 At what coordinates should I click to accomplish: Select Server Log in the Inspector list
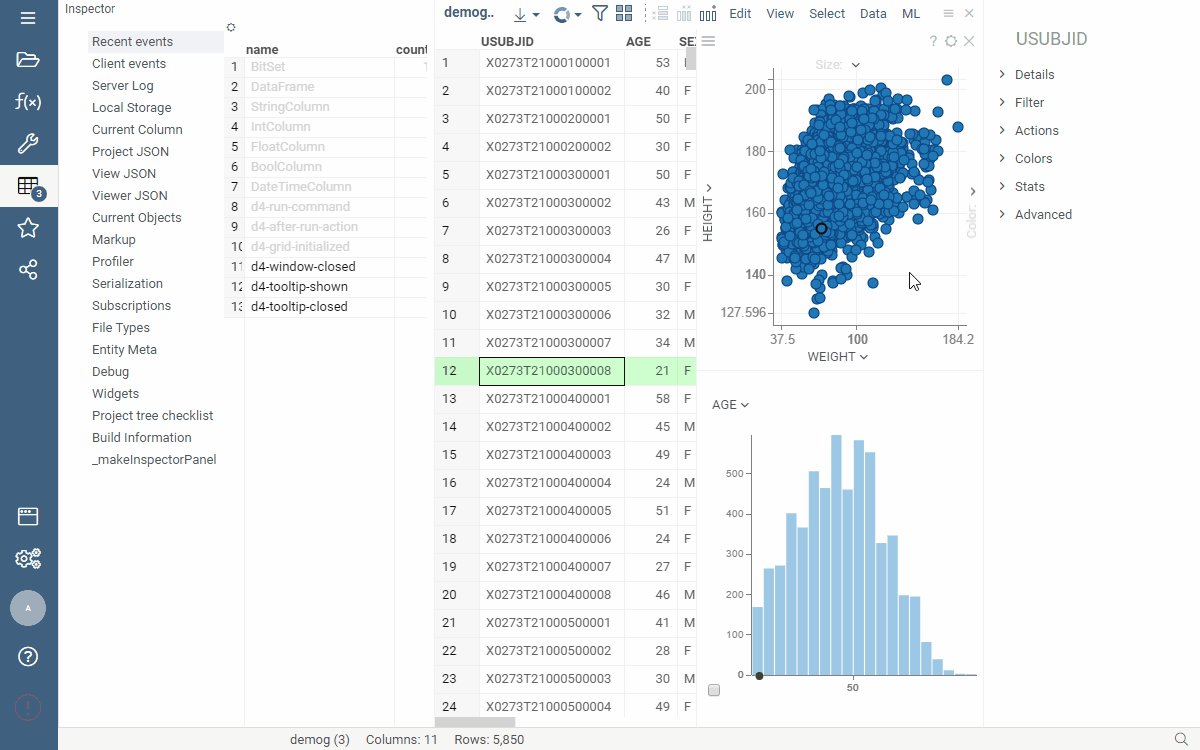point(123,86)
